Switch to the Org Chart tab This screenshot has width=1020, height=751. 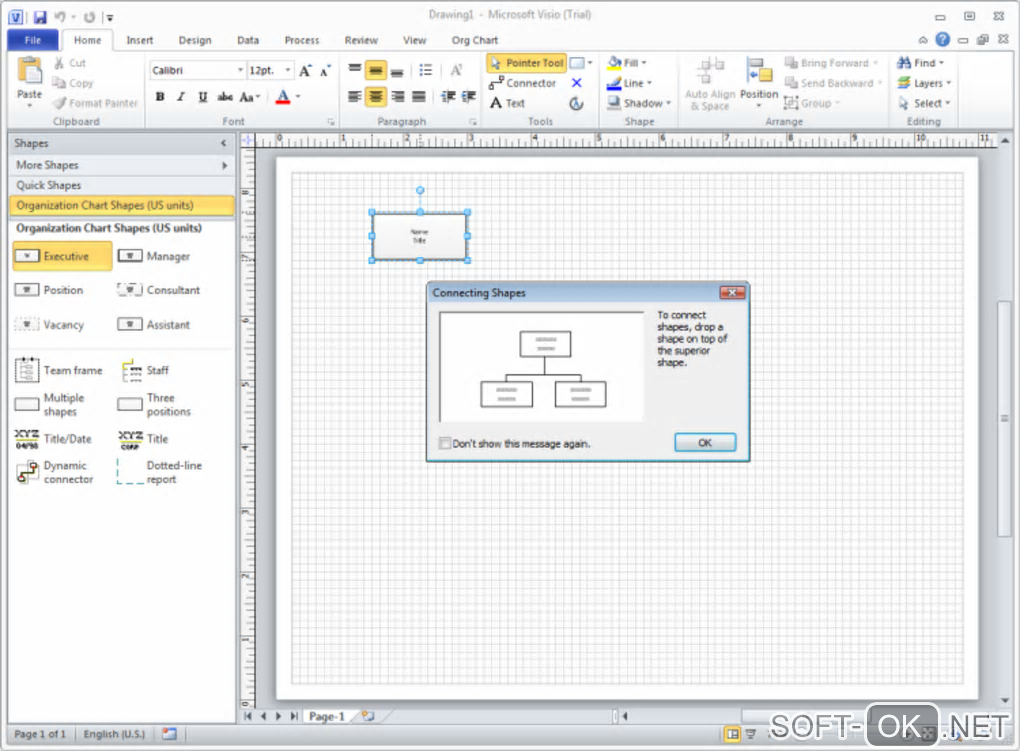pyautogui.click(x=474, y=40)
